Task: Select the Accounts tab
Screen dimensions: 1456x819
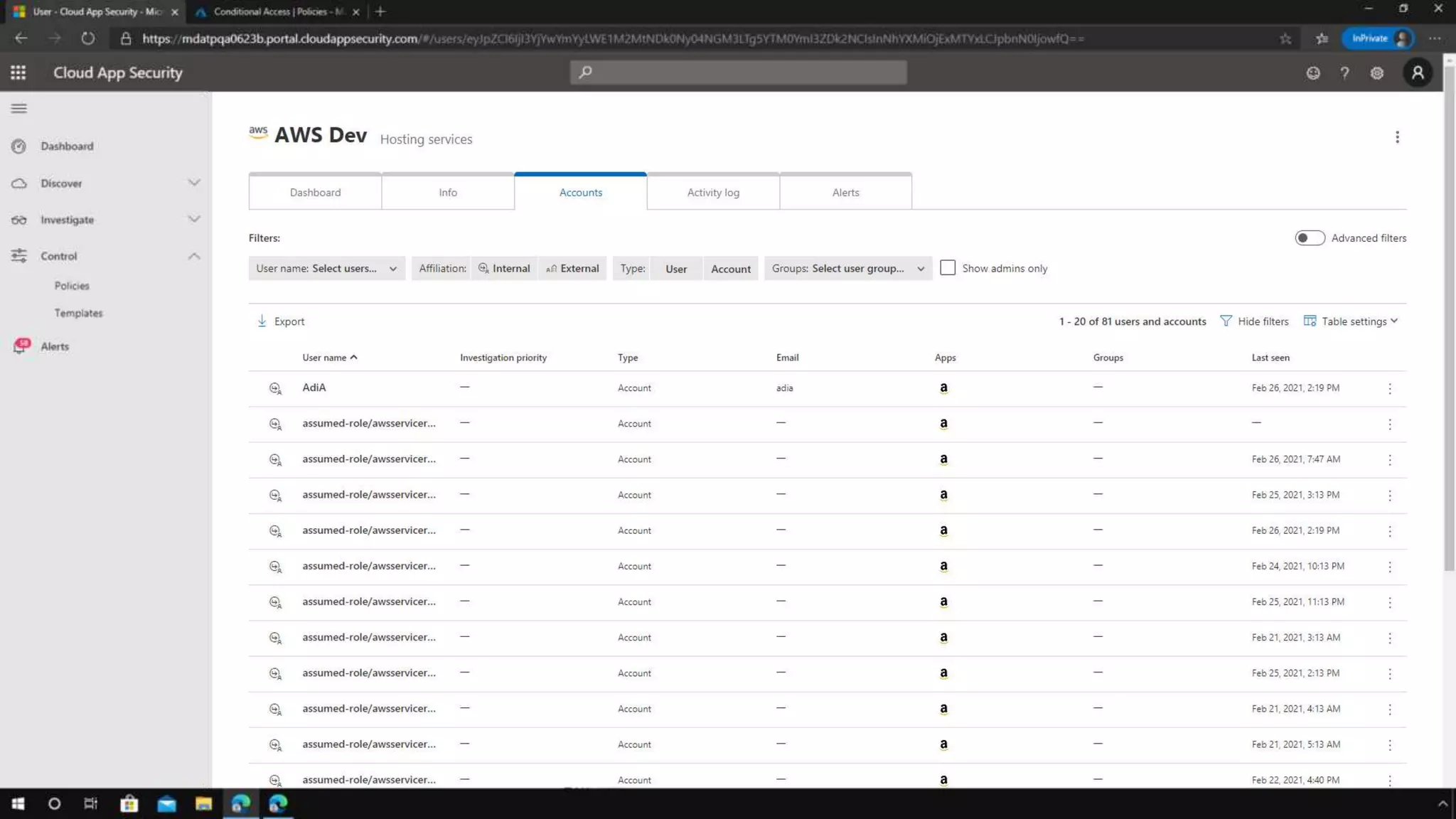Action: point(581,192)
